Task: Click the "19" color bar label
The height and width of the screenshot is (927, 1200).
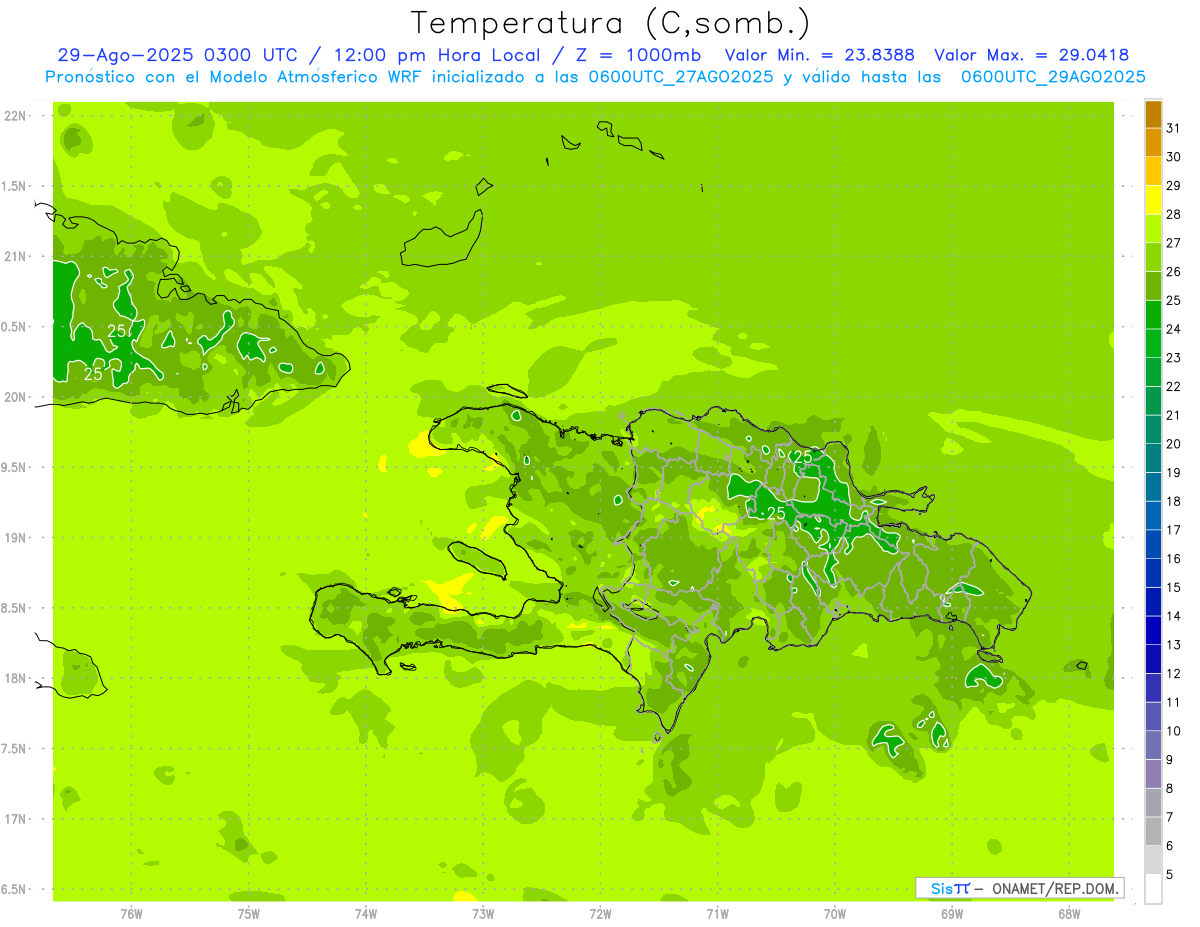Action: (x=1173, y=473)
